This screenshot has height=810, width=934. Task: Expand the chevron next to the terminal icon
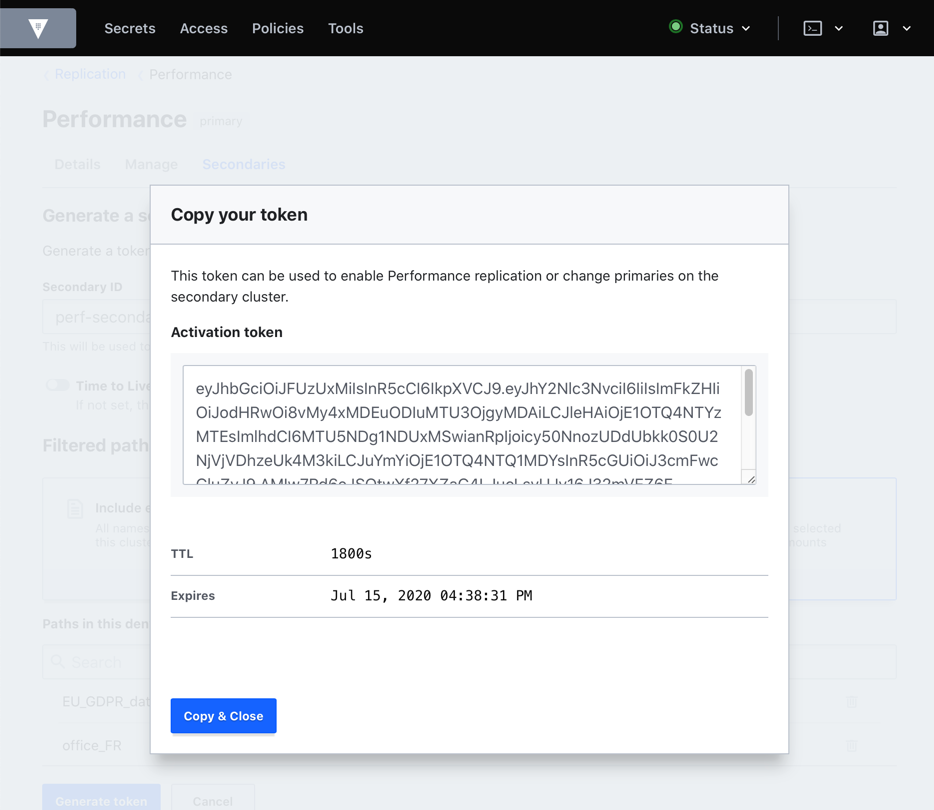pos(838,28)
